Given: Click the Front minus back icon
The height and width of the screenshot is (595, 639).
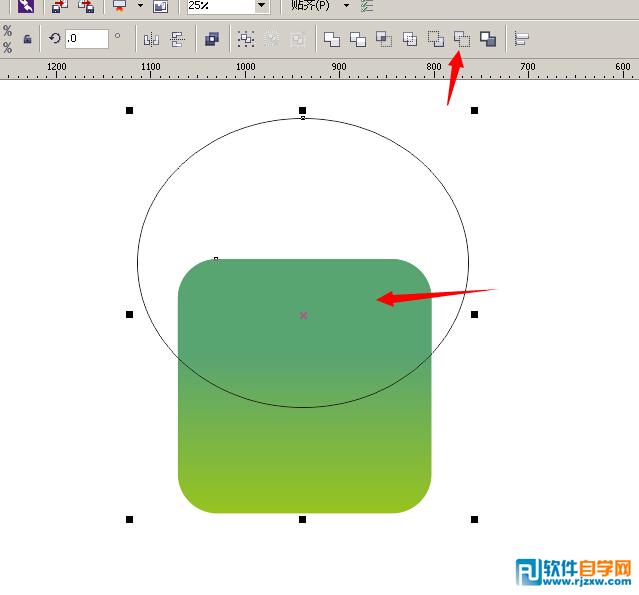Looking at the screenshot, I should pos(436,39).
